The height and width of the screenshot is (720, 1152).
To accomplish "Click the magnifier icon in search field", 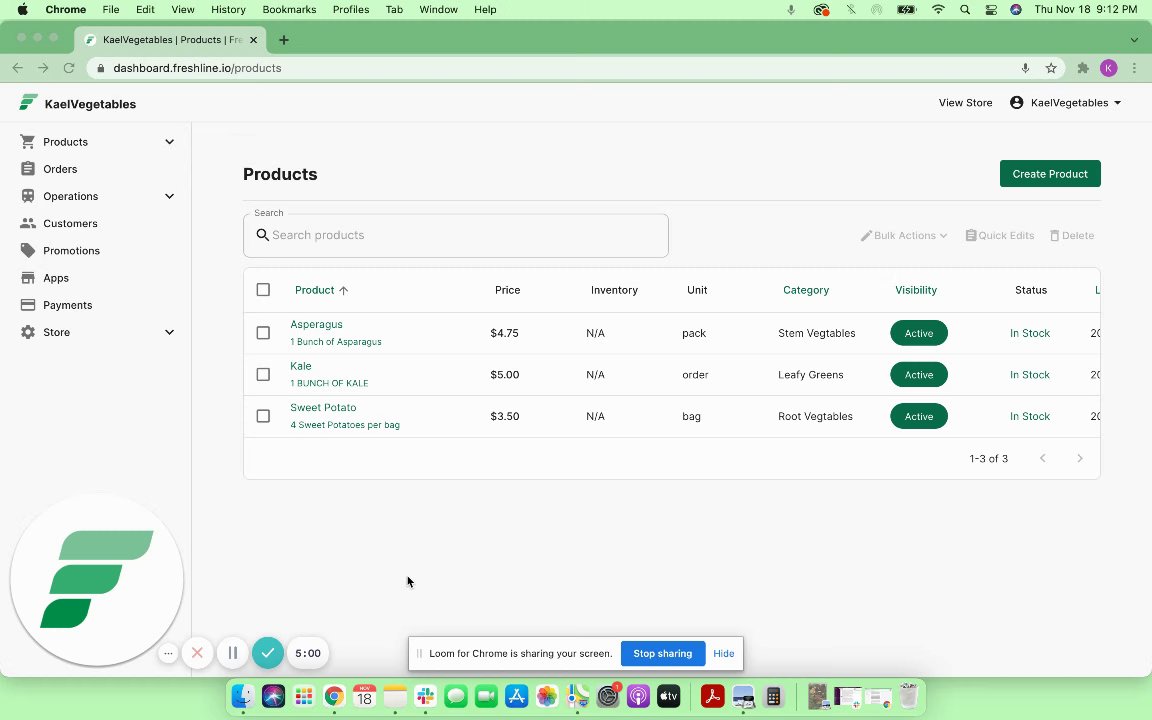I will [x=262, y=235].
